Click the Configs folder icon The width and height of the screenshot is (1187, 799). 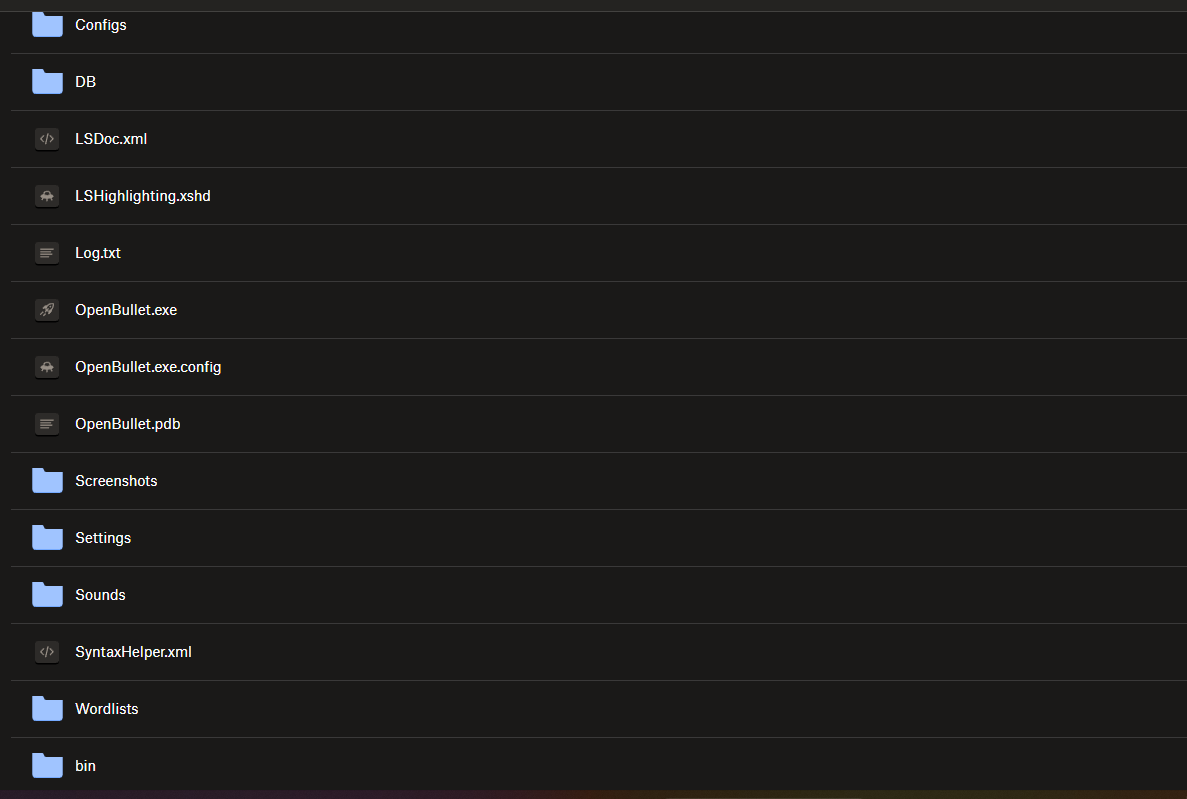(47, 25)
